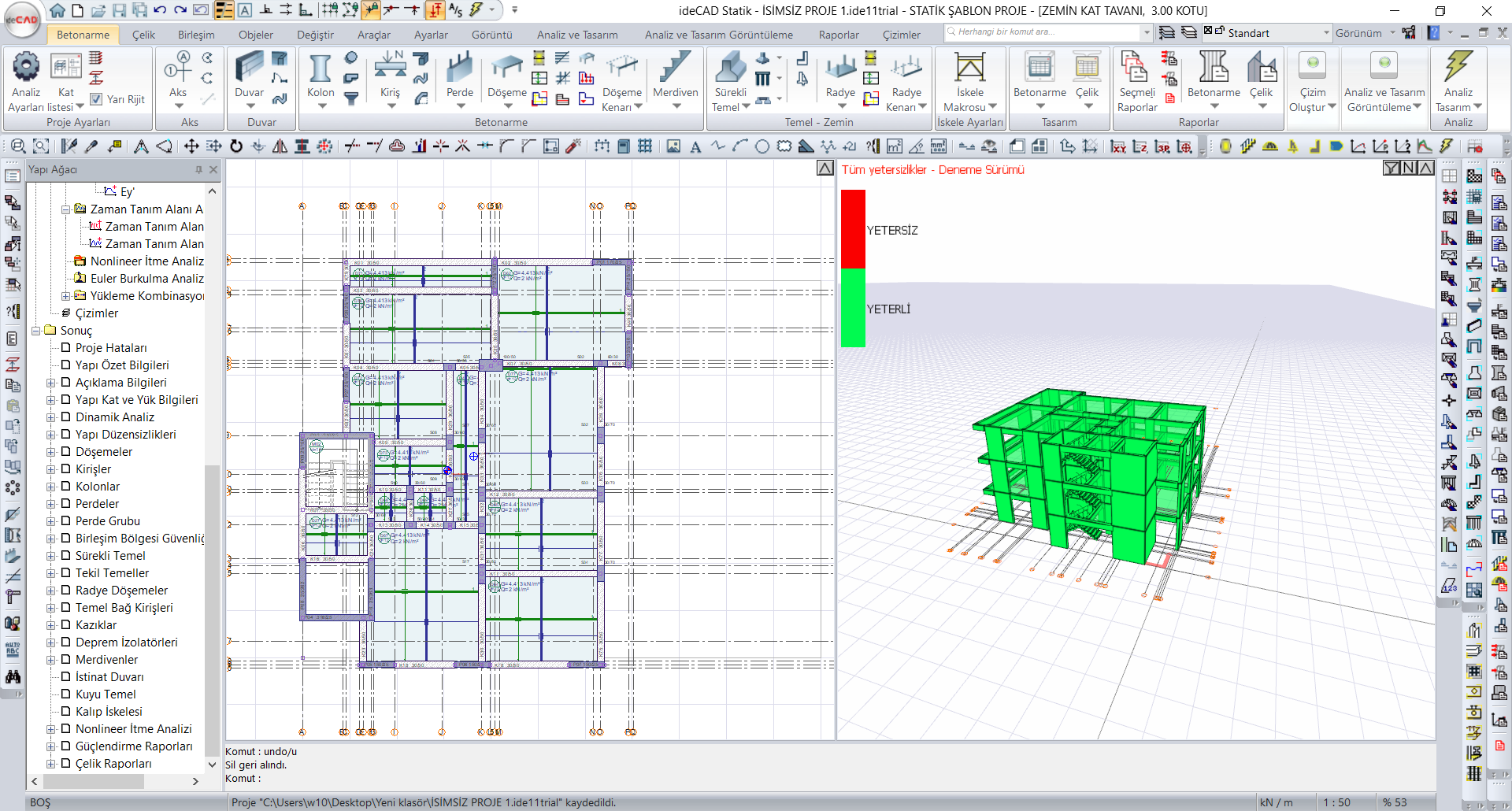Toggle the 'N' view button above 3D view
This screenshot has width=1512, height=811.
click(1409, 168)
